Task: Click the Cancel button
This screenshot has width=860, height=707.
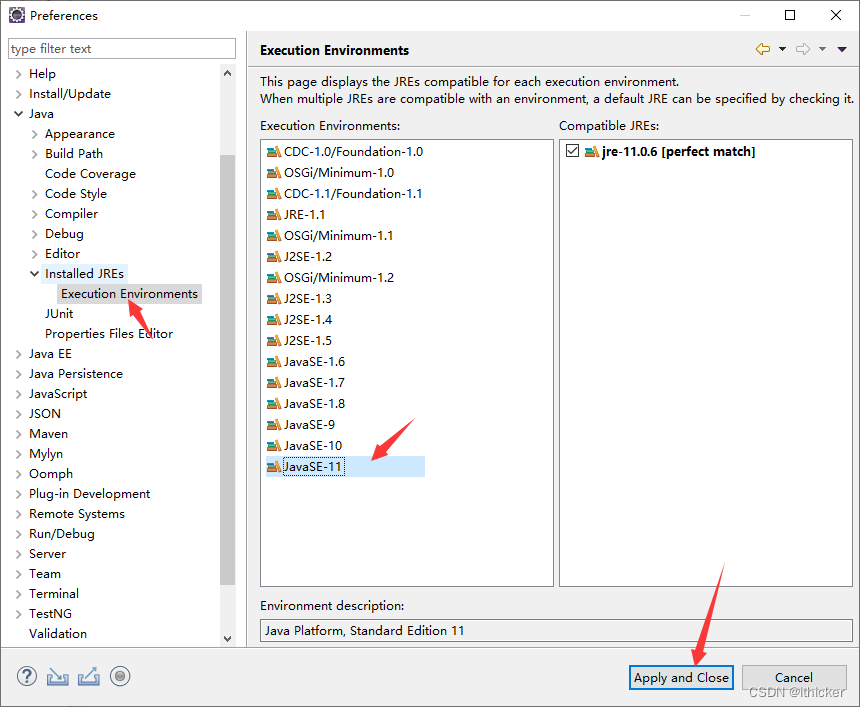Action: [x=794, y=677]
